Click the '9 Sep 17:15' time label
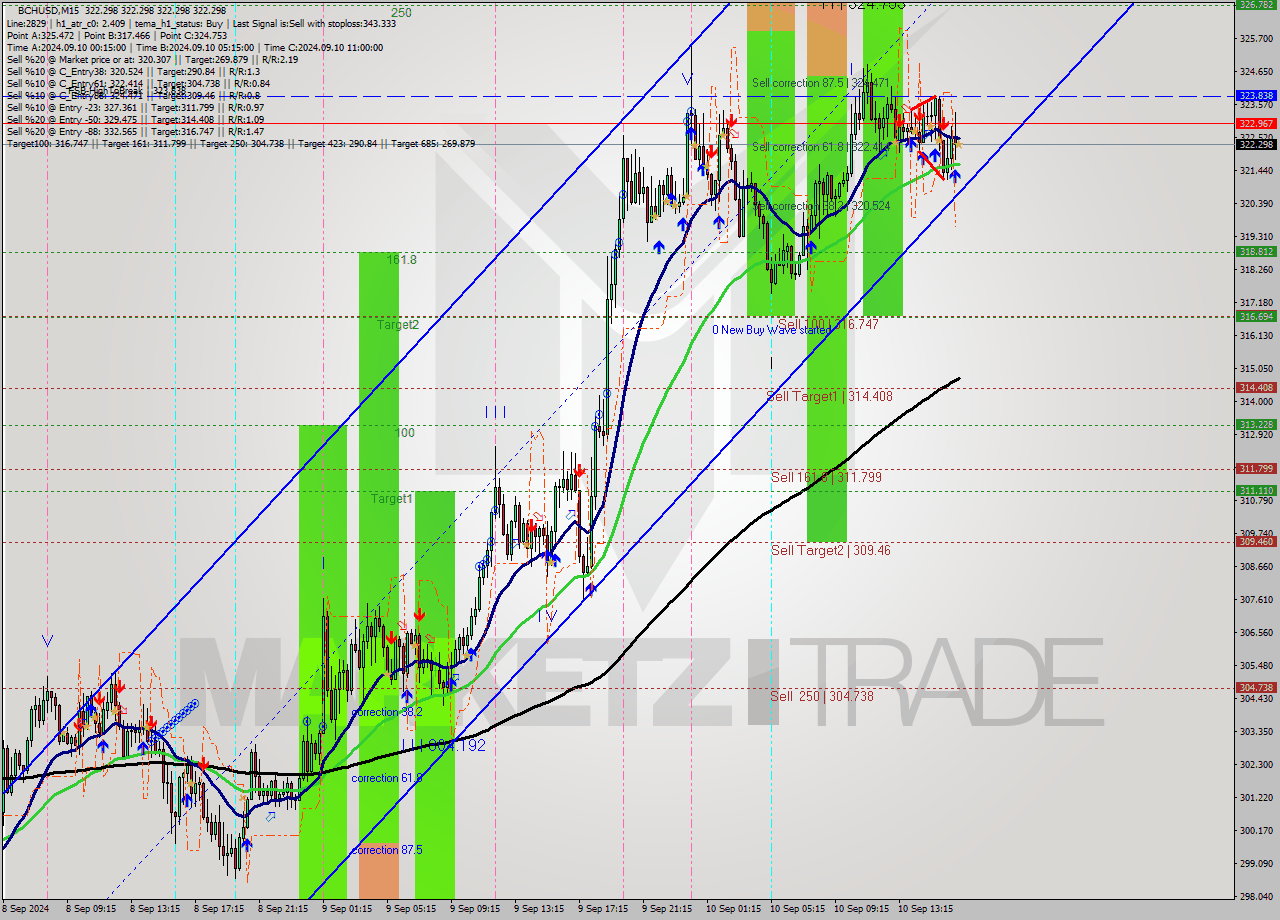The height and width of the screenshot is (920, 1280). [603, 910]
